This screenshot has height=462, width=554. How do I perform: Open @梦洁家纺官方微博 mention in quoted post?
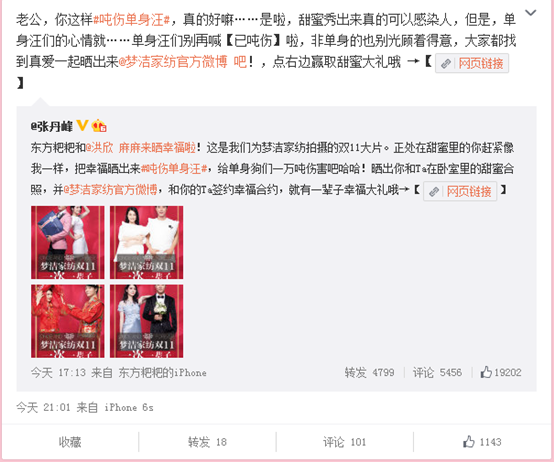[110, 190]
